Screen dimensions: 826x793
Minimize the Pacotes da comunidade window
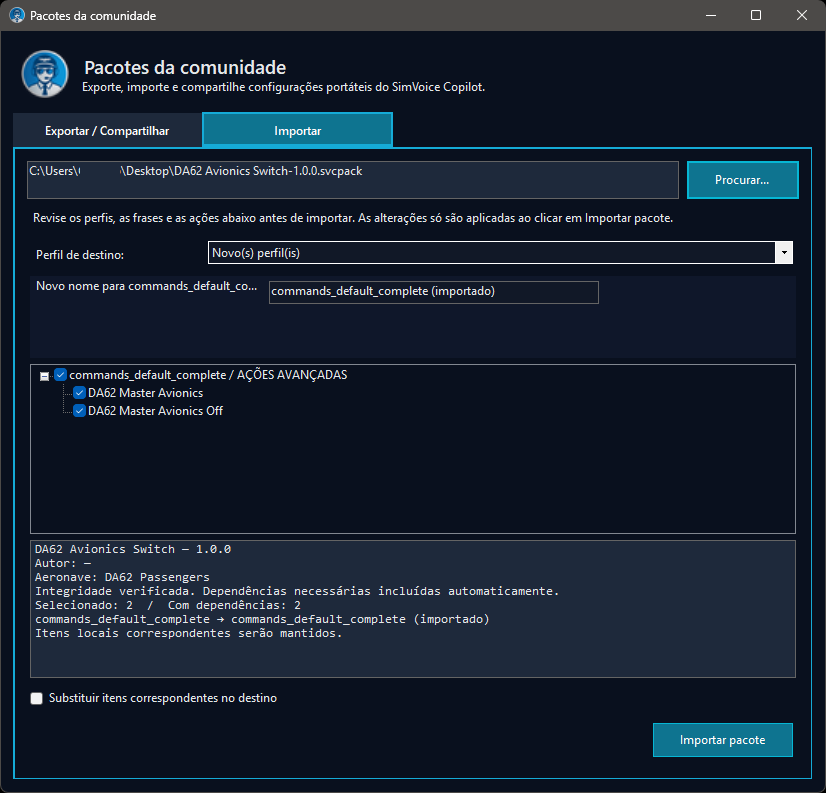[711, 15]
